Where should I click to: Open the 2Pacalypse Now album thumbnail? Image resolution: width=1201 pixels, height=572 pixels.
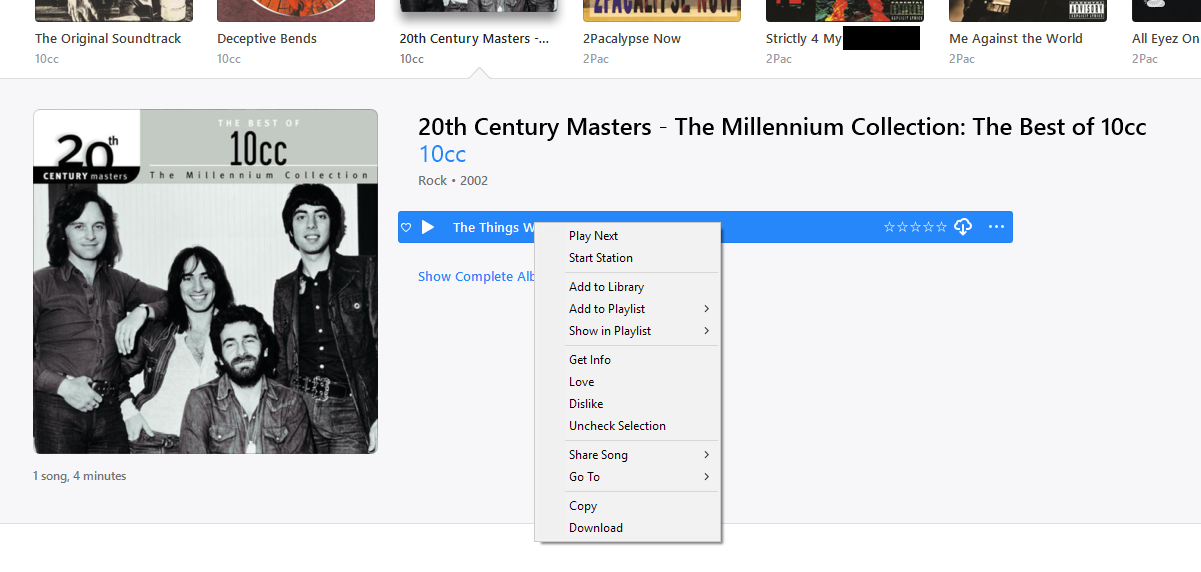(x=661, y=10)
